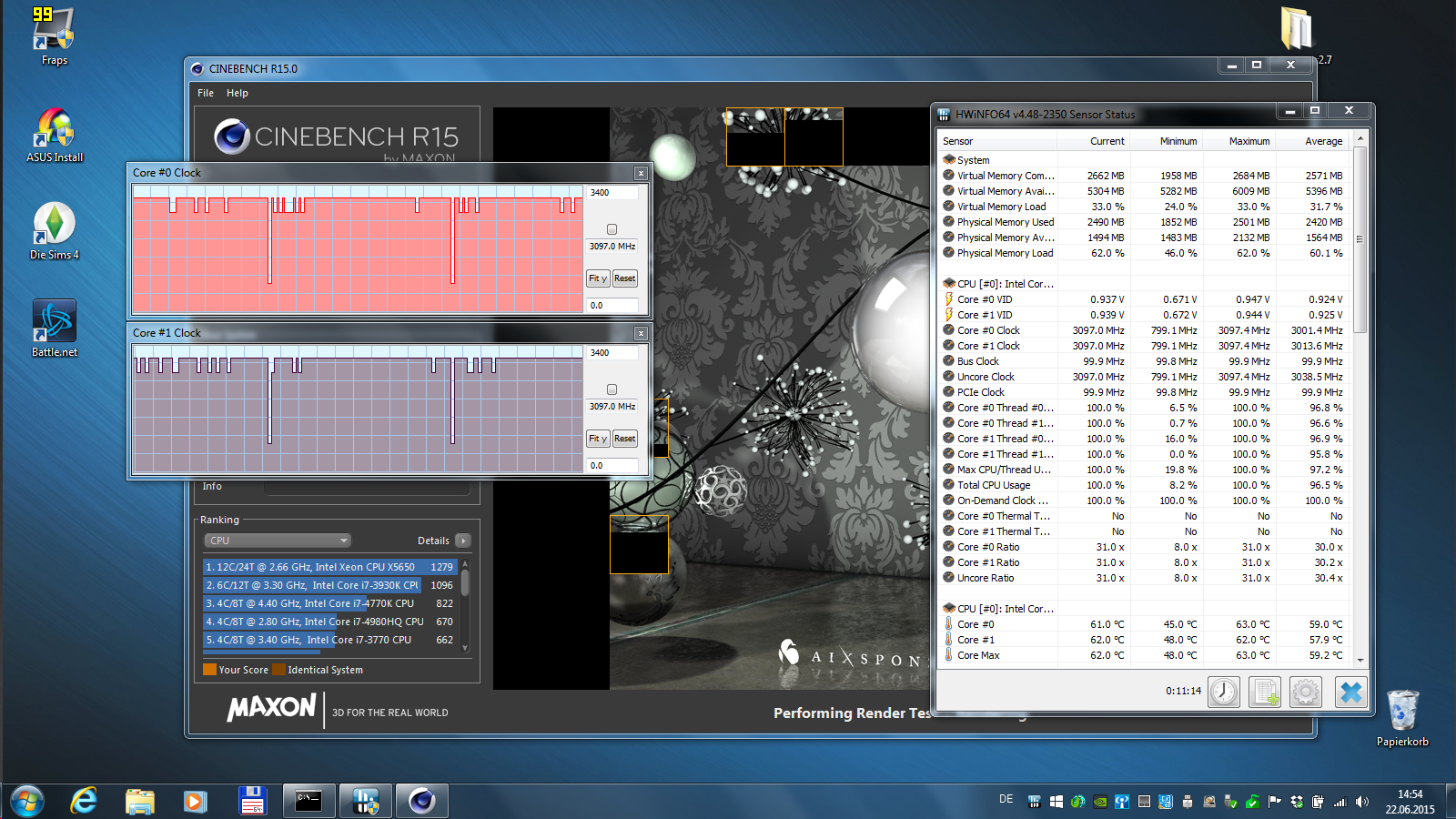This screenshot has width=1456, height=819.
Task: Open HWiNFO sensor settings gear
Action: pos(1306,693)
